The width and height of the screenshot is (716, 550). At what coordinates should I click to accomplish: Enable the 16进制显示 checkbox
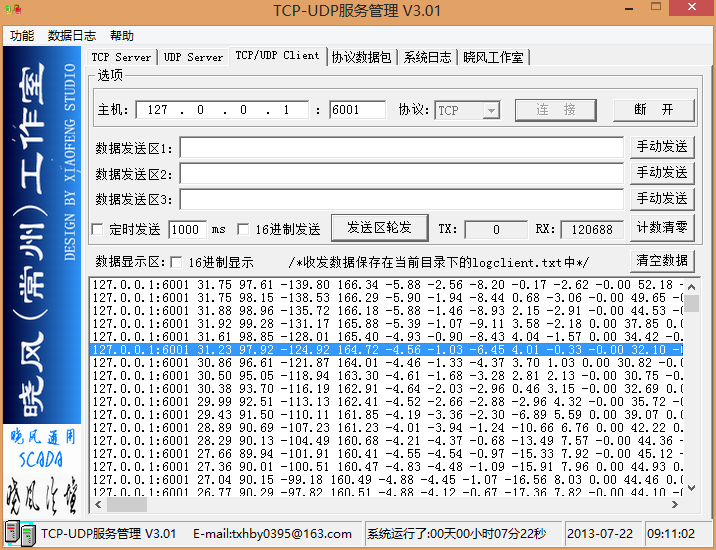coord(176,262)
